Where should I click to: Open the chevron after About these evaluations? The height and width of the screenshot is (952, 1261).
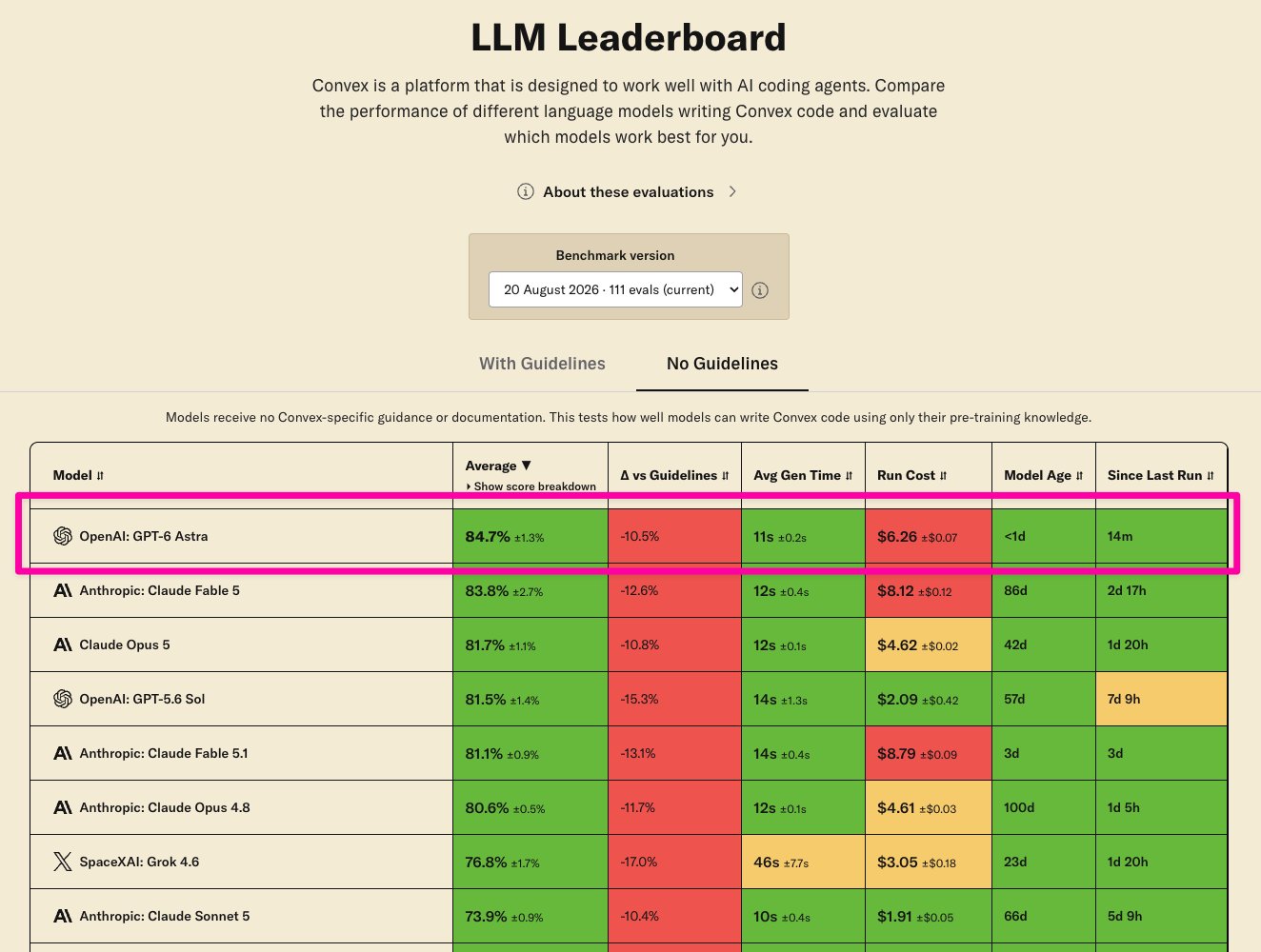point(732,191)
